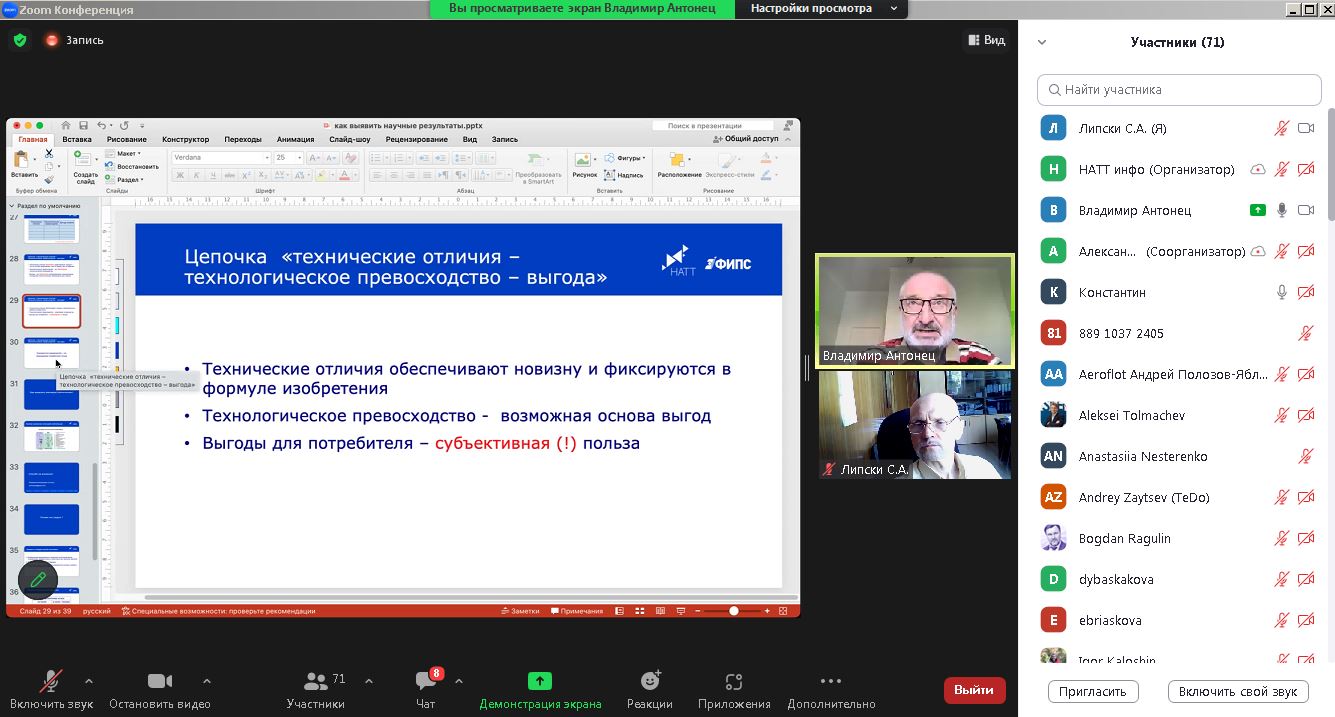The height and width of the screenshot is (717, 1335).
Task: Click the Липски С.А. video tile
Action: pyautogui.click(x=915, y=424)
